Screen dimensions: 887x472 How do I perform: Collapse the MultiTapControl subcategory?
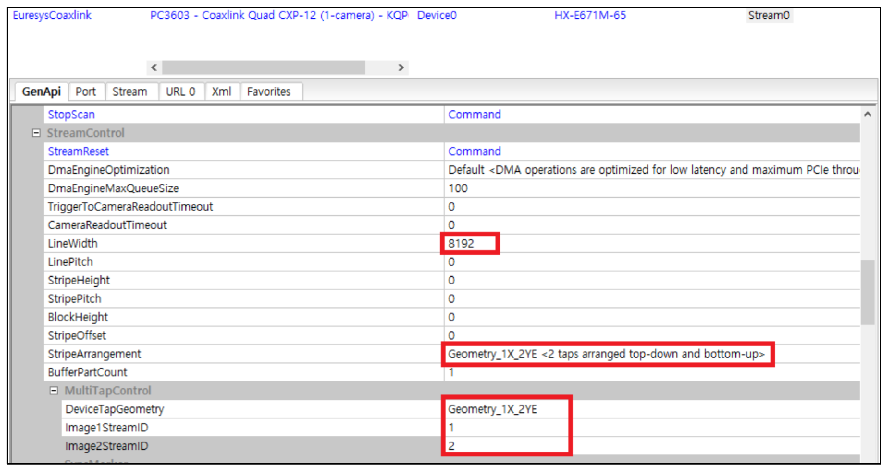pos(54,391)
